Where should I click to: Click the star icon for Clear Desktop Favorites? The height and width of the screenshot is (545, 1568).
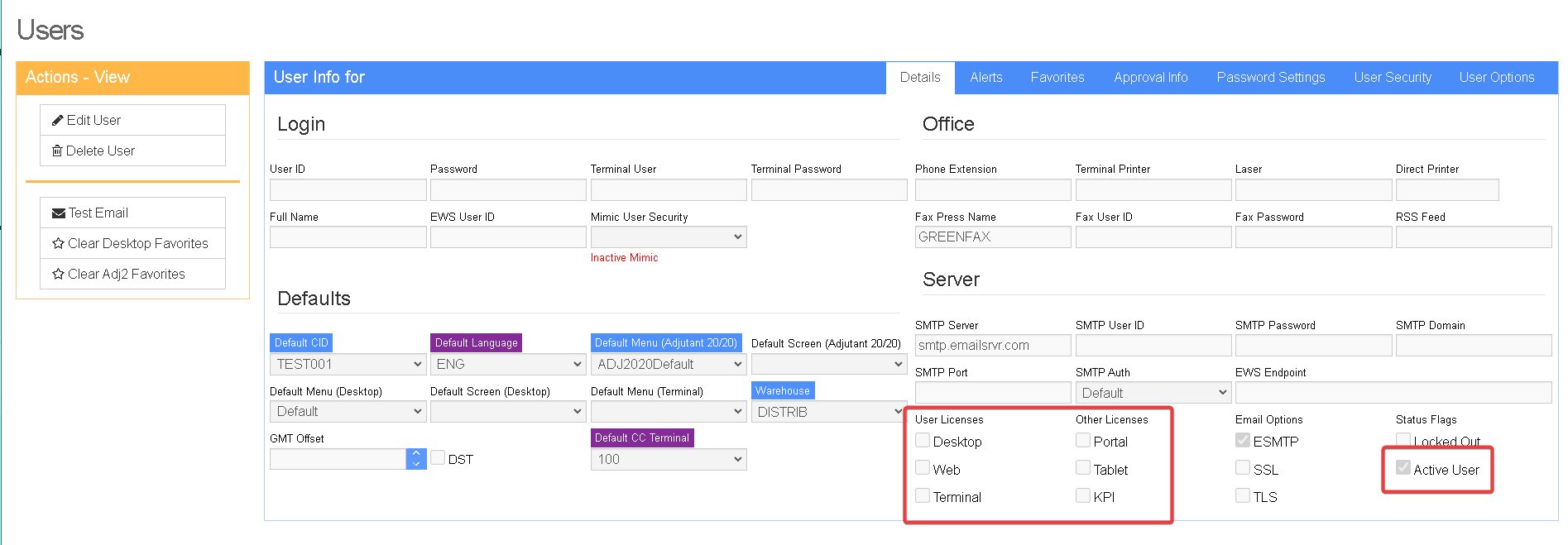point(58,244)
